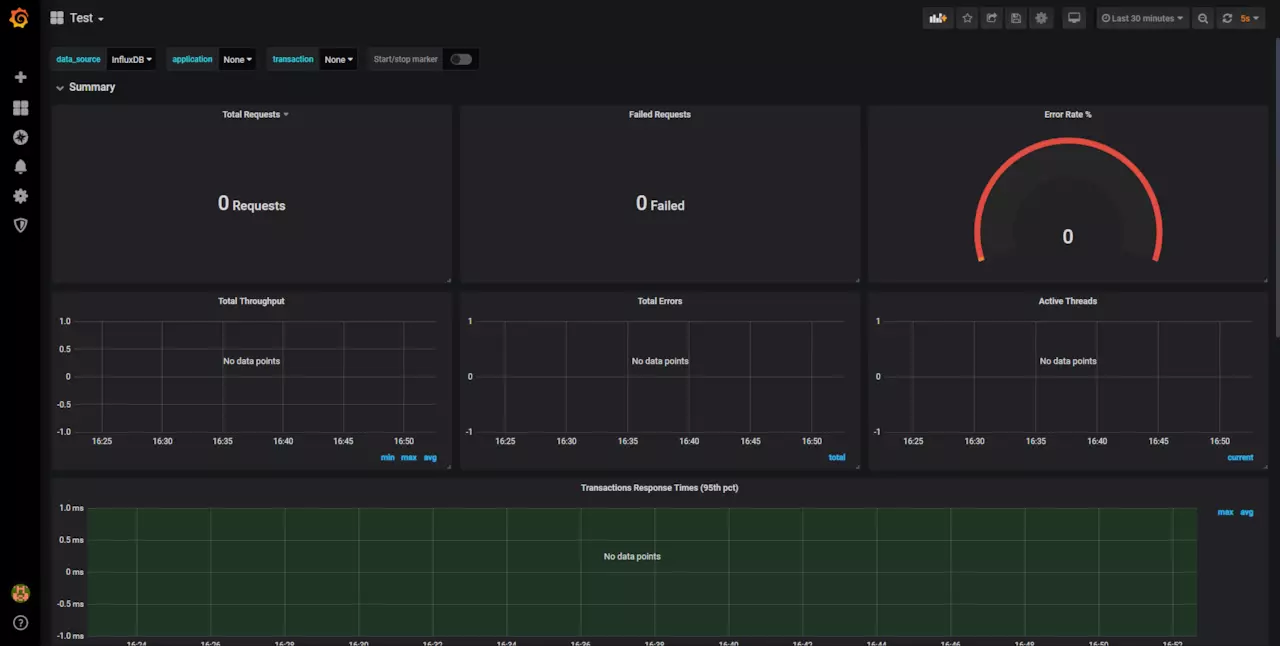The width and height of the screenshot is (1280, 646).
Task: Open the application None dropdown
Action: coord(238,59)
